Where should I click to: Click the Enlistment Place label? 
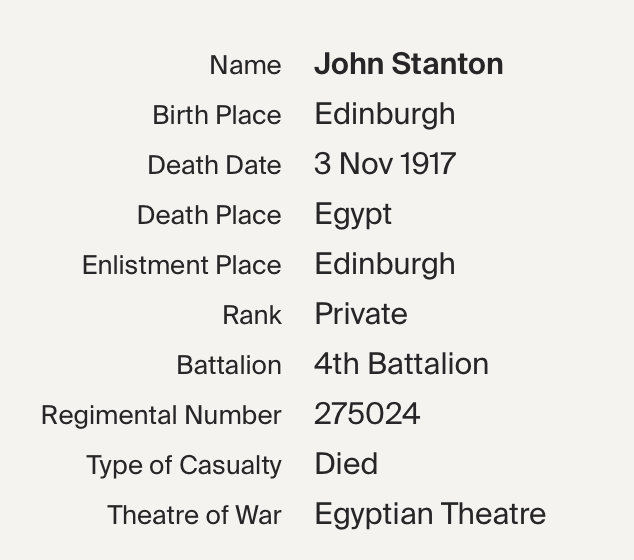(182, 265)
